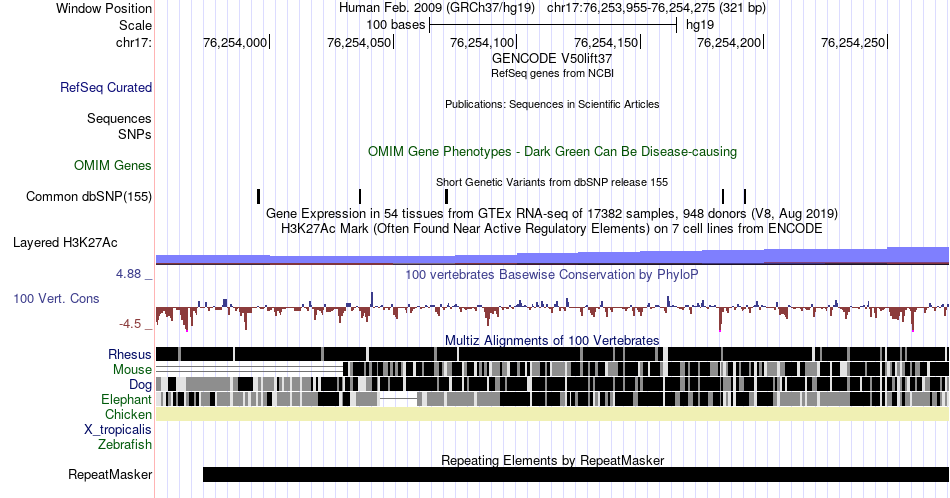The image size is (950, 498).
Task: Open the 100 Vert. Cons track label
Action: coord(56,299)
